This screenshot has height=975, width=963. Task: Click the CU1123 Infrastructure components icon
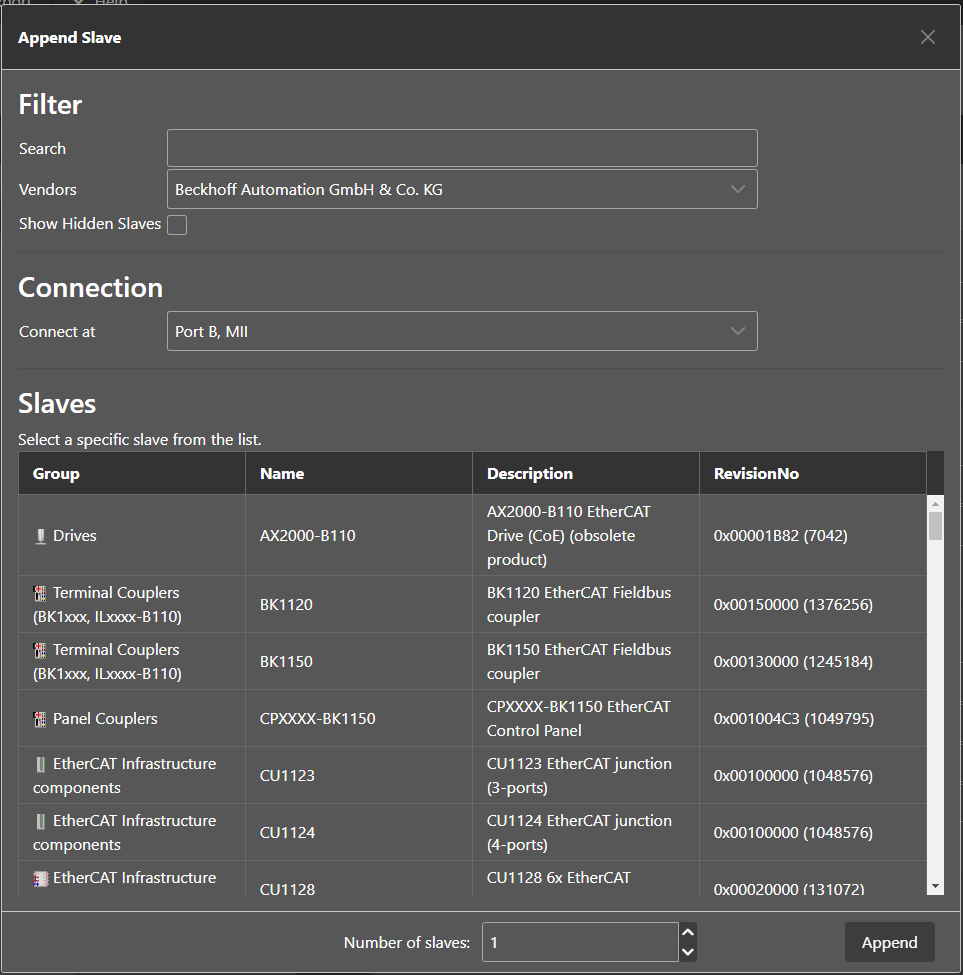pos(41,764)
